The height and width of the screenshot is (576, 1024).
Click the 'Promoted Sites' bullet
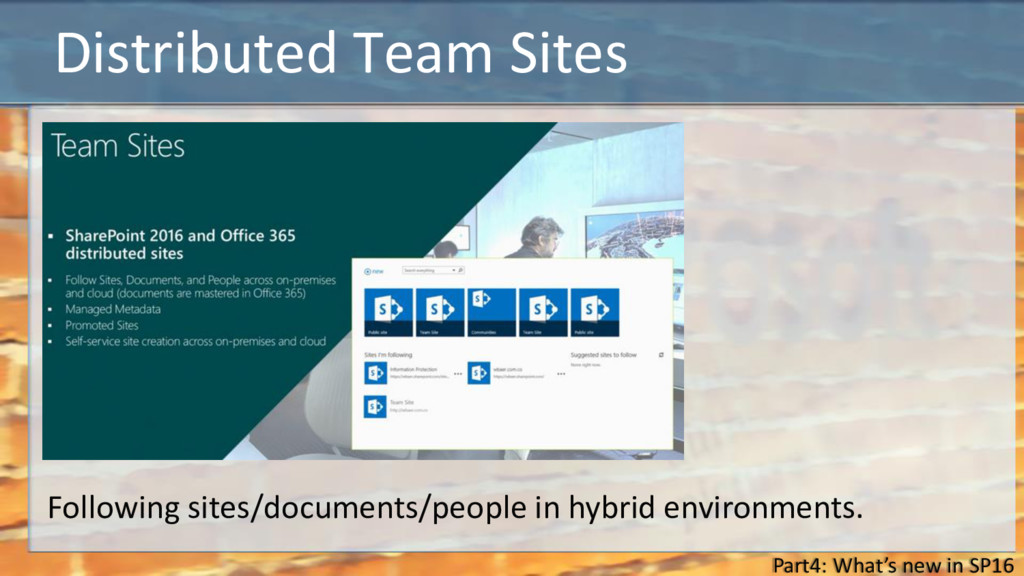click(102, 325)
